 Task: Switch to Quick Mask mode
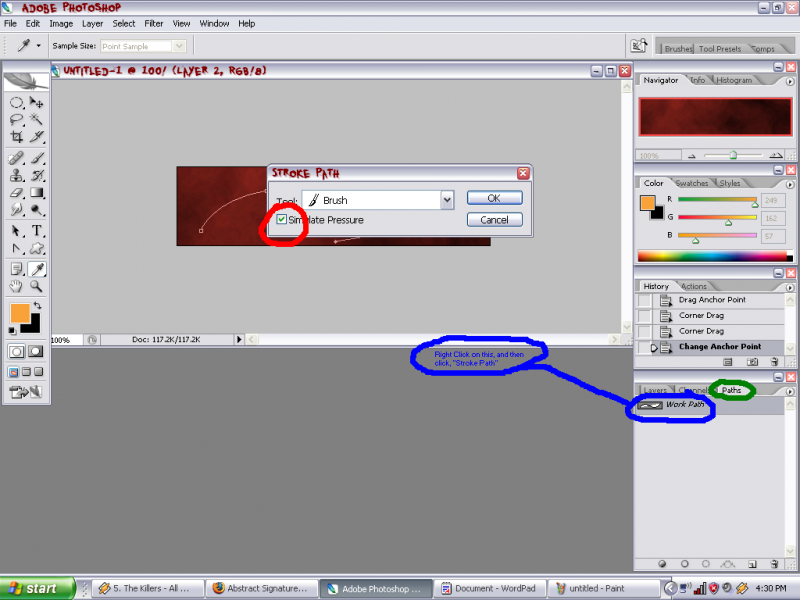[x=36, y=352]
